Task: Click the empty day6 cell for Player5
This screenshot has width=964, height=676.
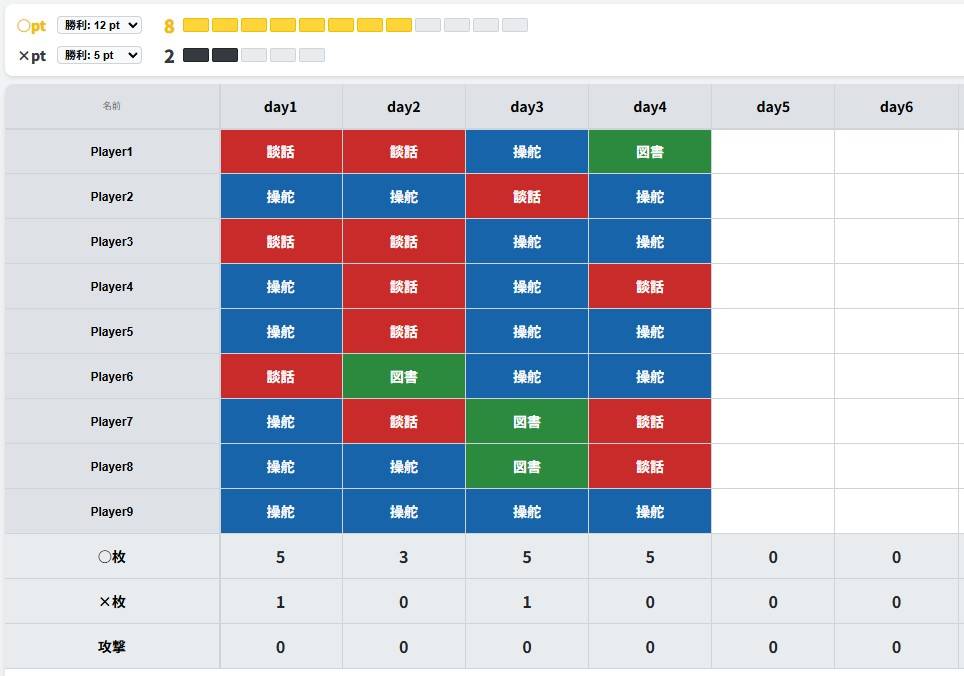Action: tap(896, 332)
